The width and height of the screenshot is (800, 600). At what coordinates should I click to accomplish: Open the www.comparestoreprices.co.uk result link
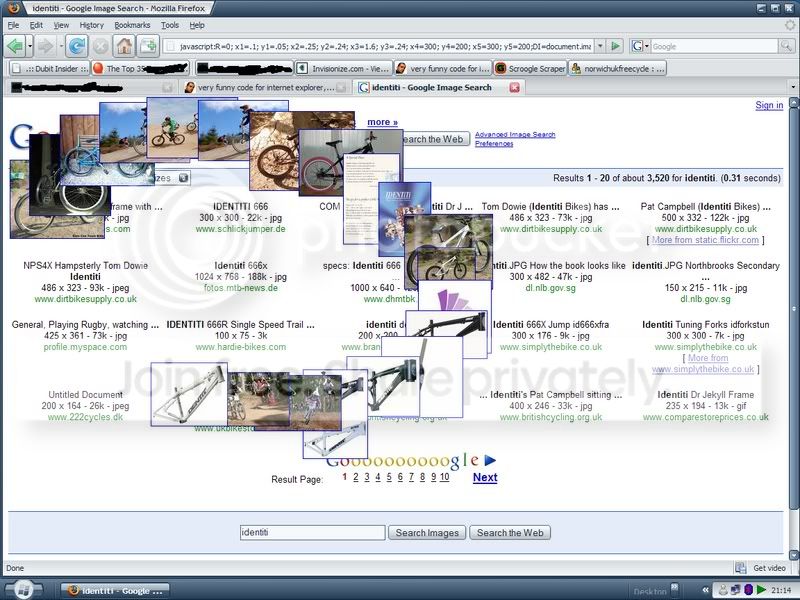tap(706, 417)
